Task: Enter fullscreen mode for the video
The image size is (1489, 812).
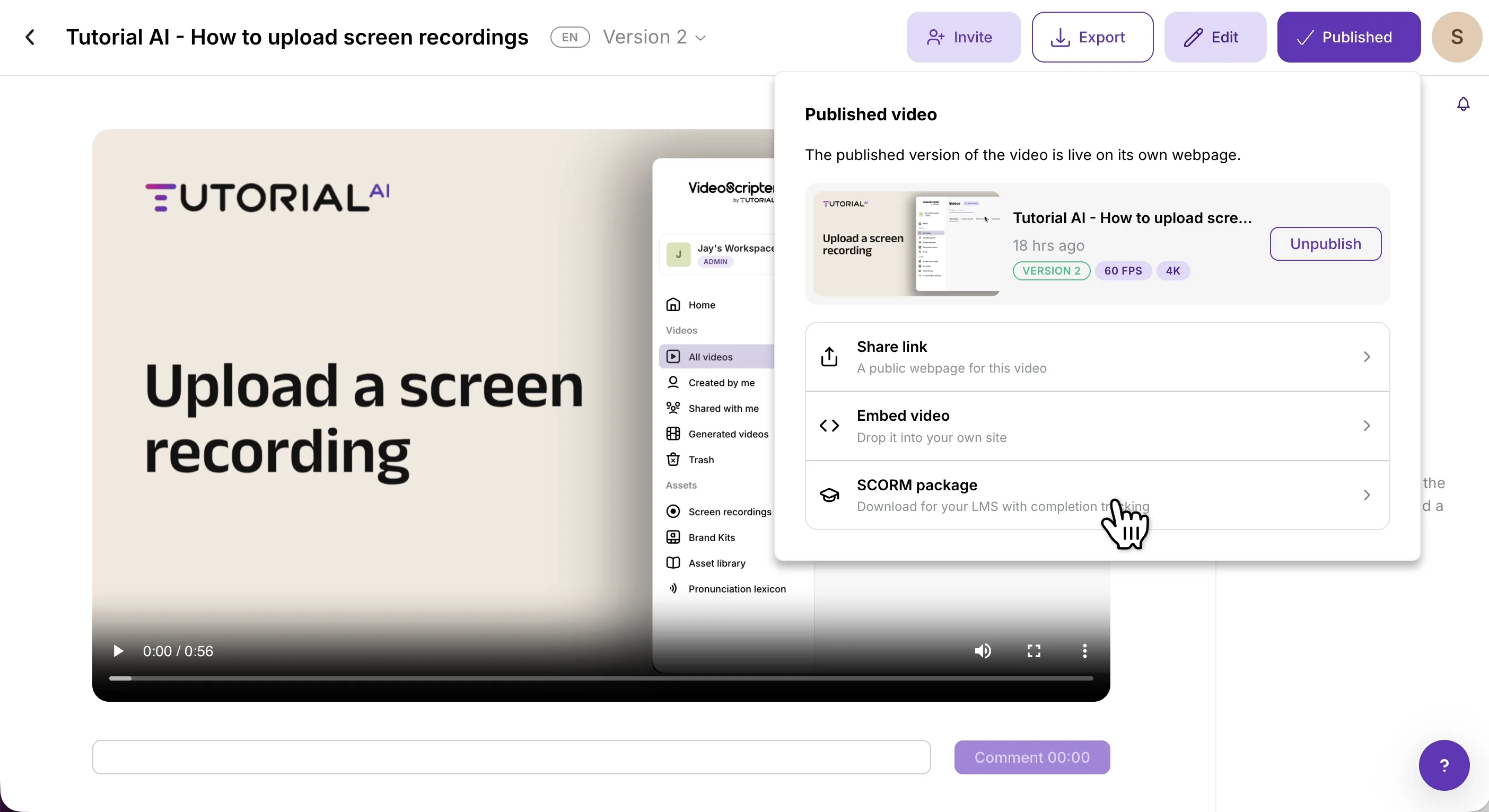Action: 1033,651
